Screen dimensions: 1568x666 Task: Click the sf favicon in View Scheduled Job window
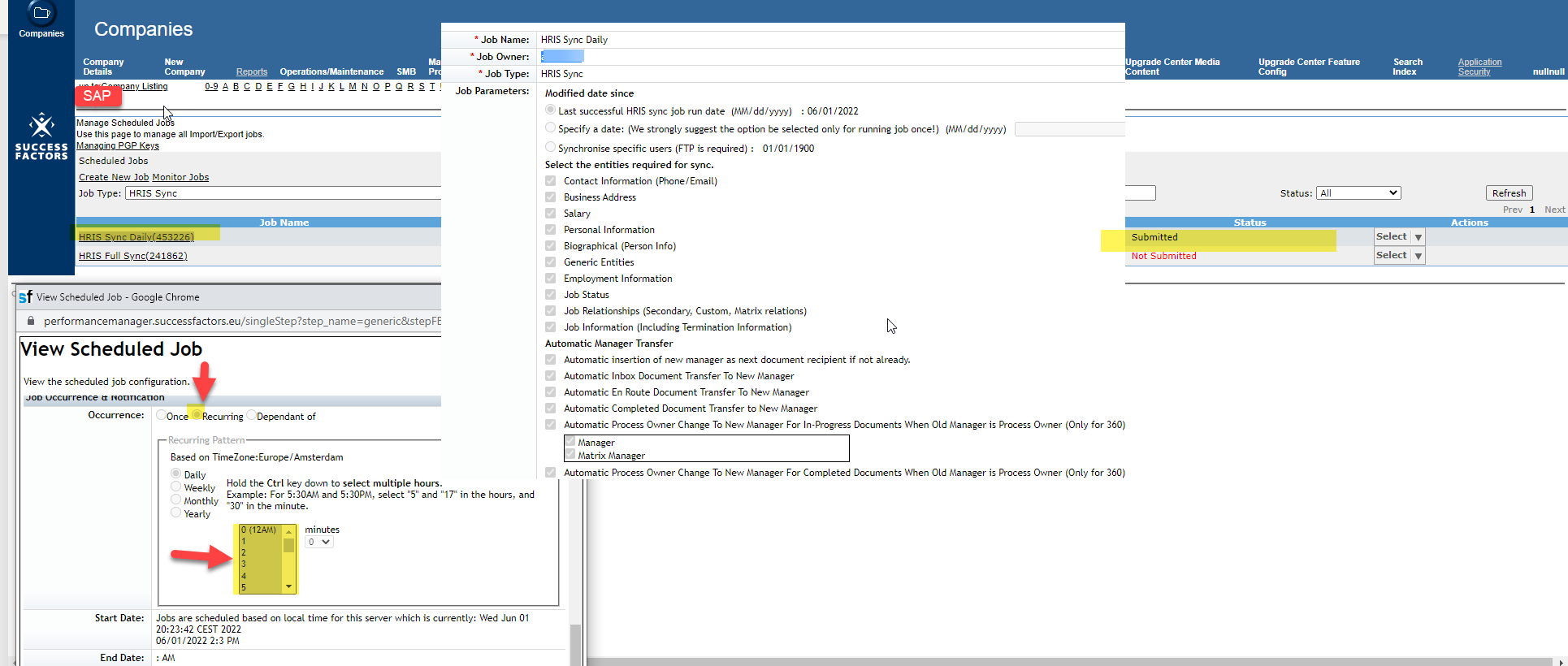tap(25, 297)
